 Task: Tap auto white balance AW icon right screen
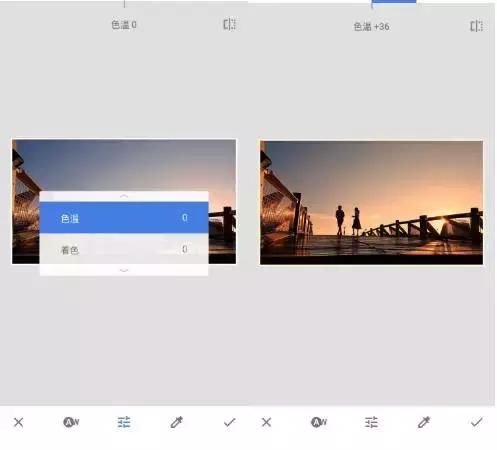click(x=319, y=422)
